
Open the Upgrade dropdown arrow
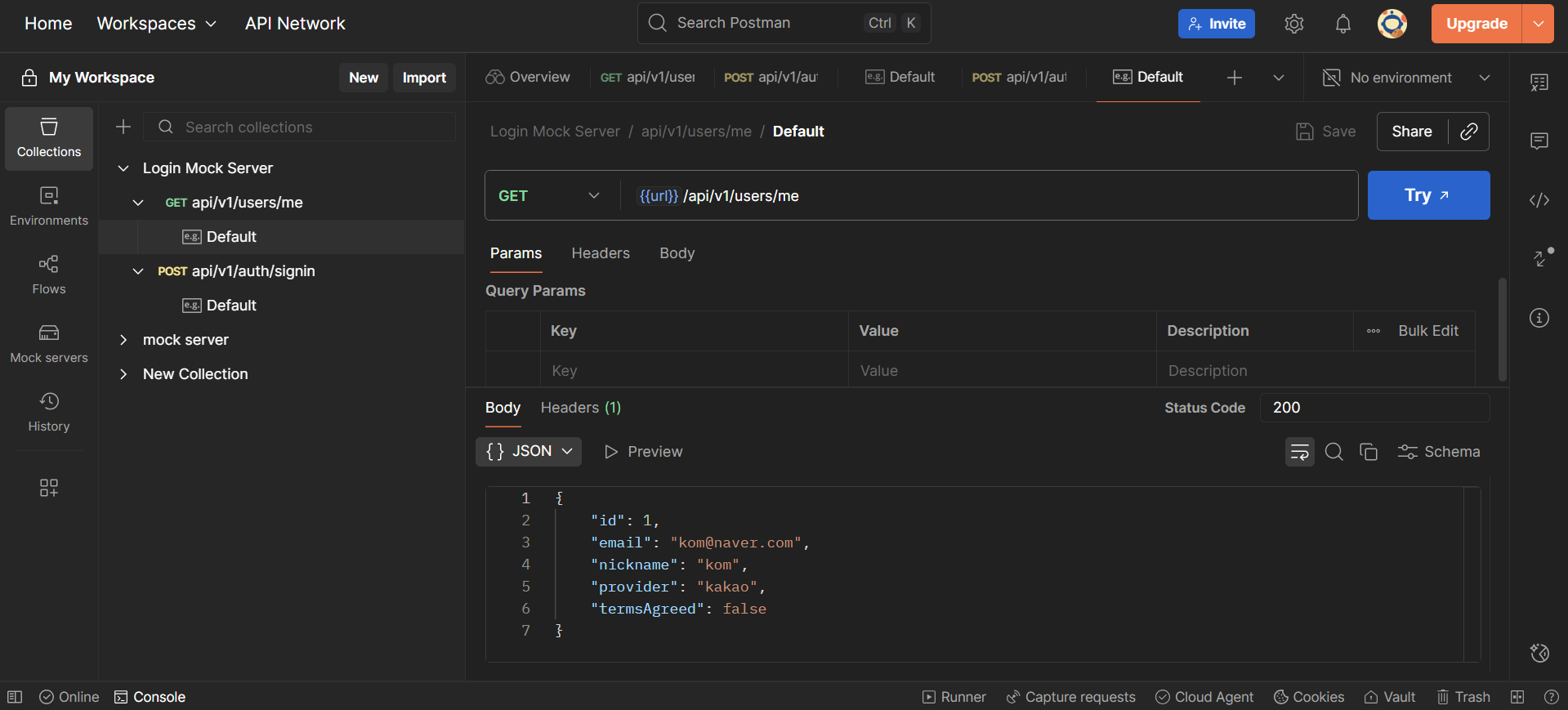pyautogui.click(x=1538, y=24)
